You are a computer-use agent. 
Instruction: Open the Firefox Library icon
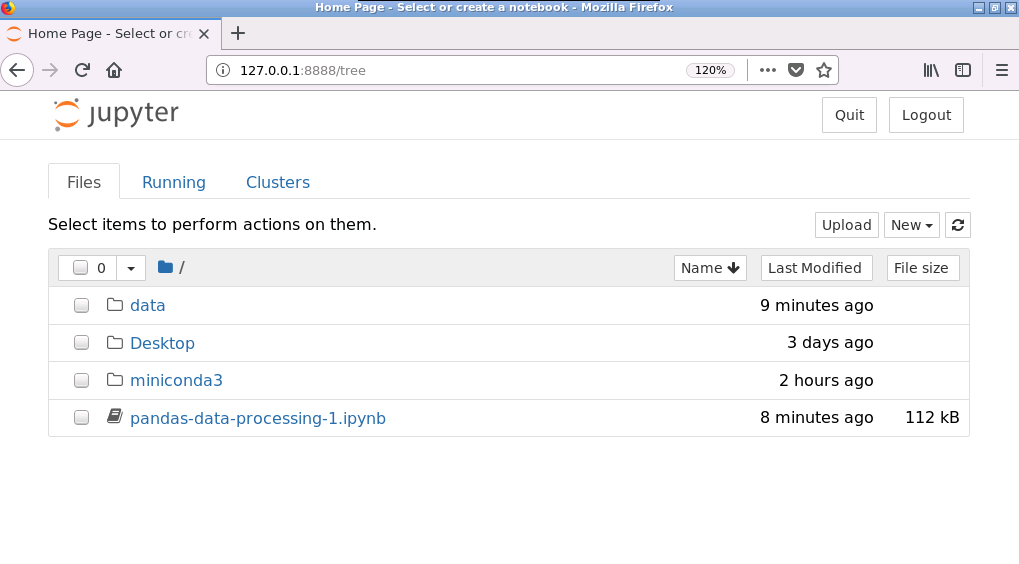click(931, 70)
